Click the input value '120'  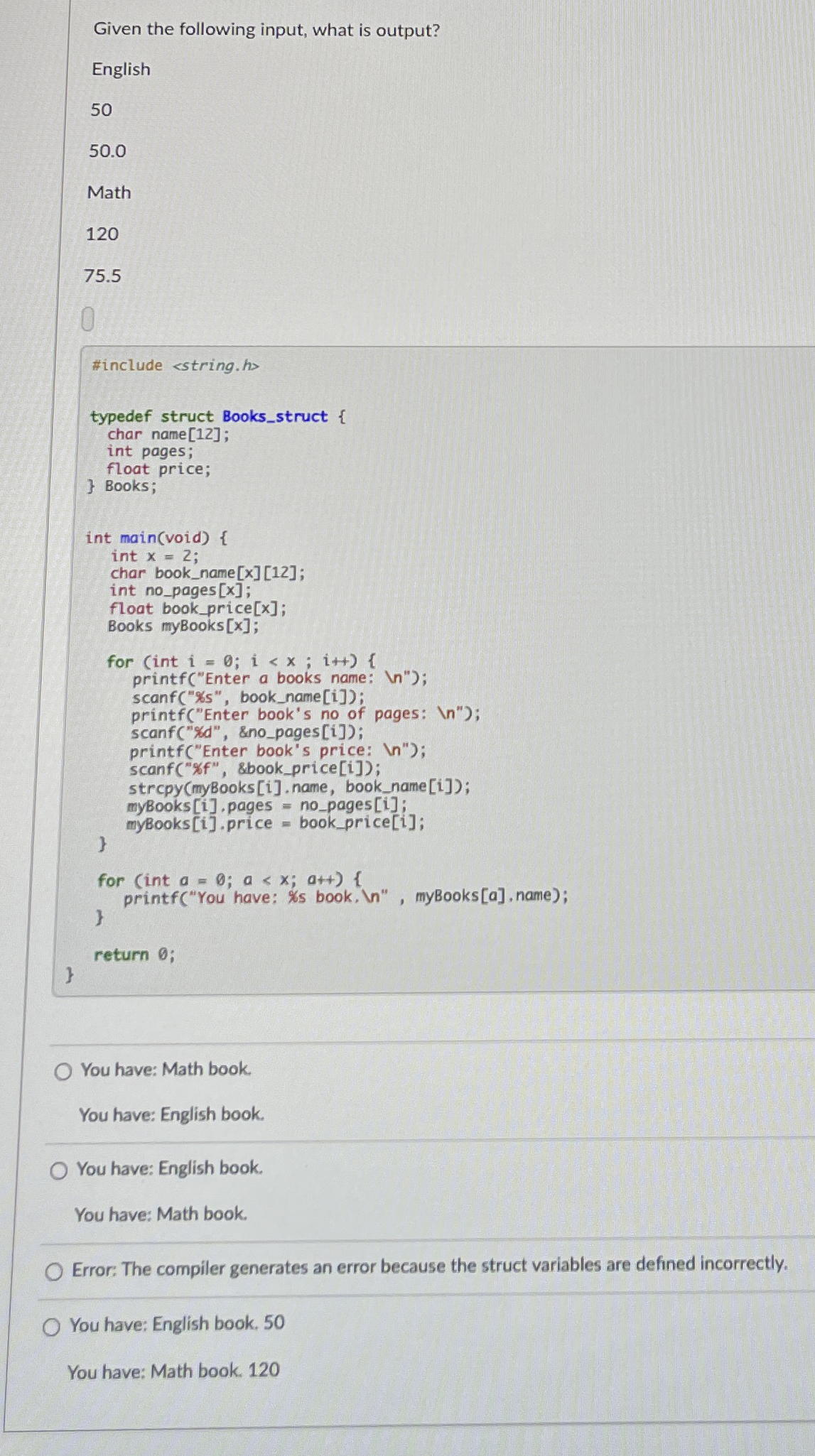102,234
